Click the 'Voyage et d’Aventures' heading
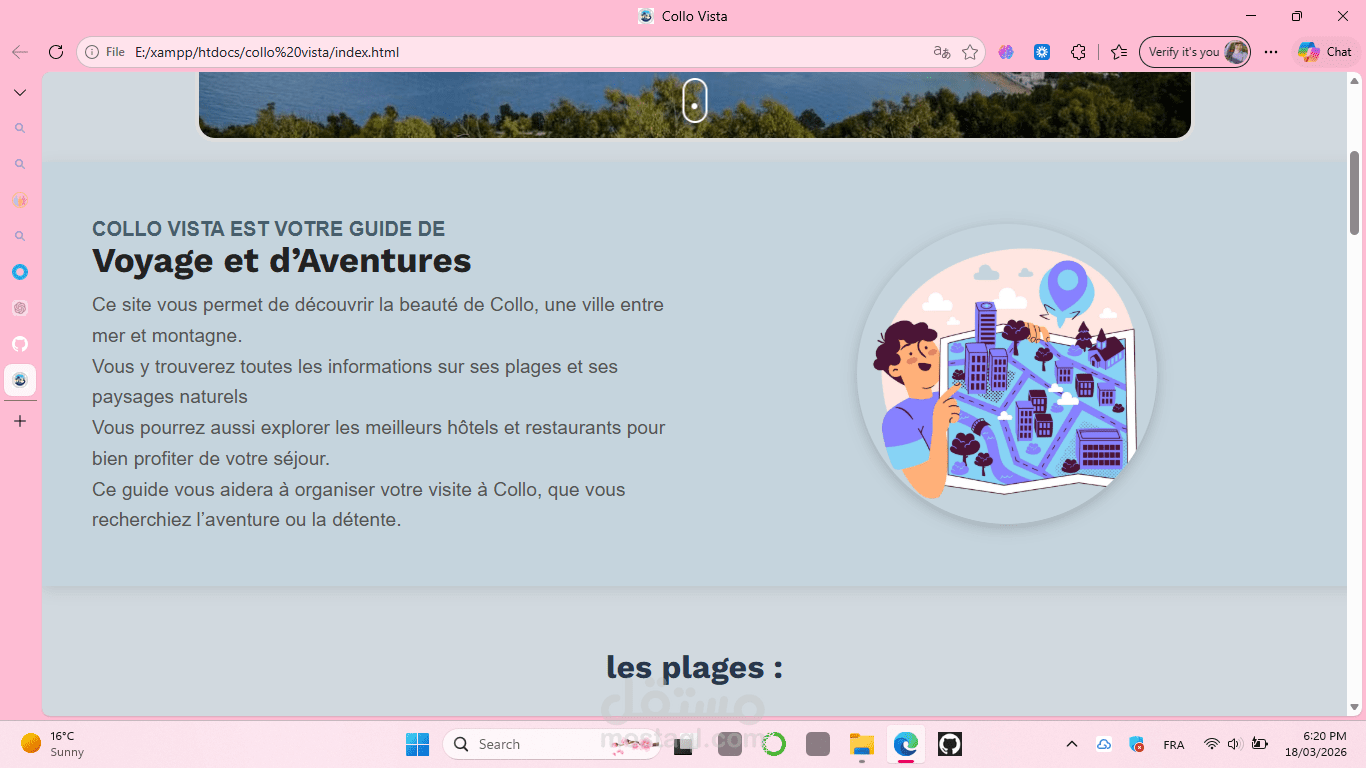 (x=282, y=260)
